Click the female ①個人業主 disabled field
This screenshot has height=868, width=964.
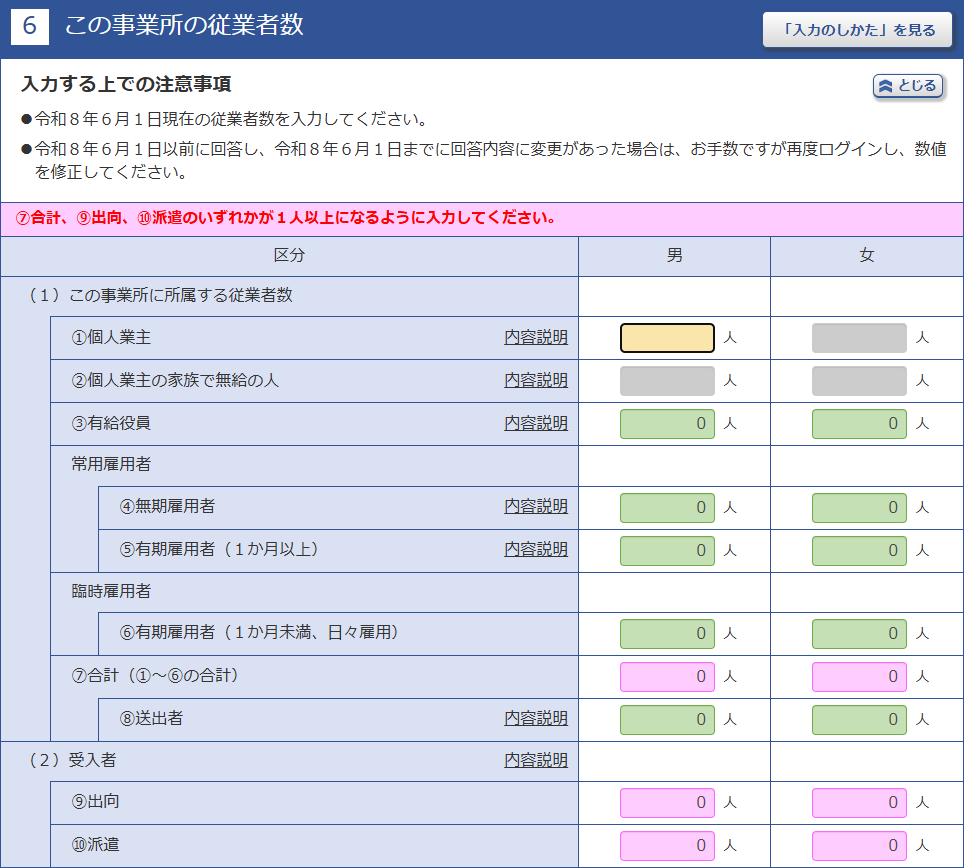pos(859,337)
